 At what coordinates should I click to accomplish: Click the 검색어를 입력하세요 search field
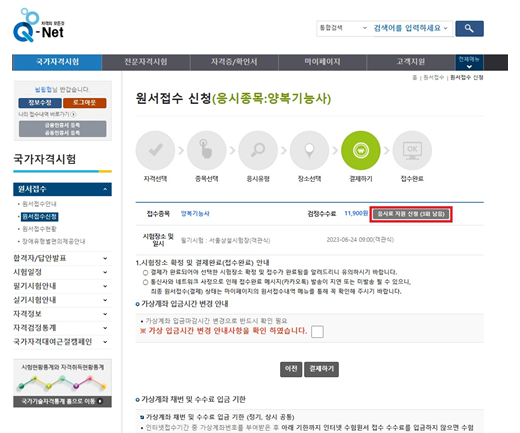411,28
